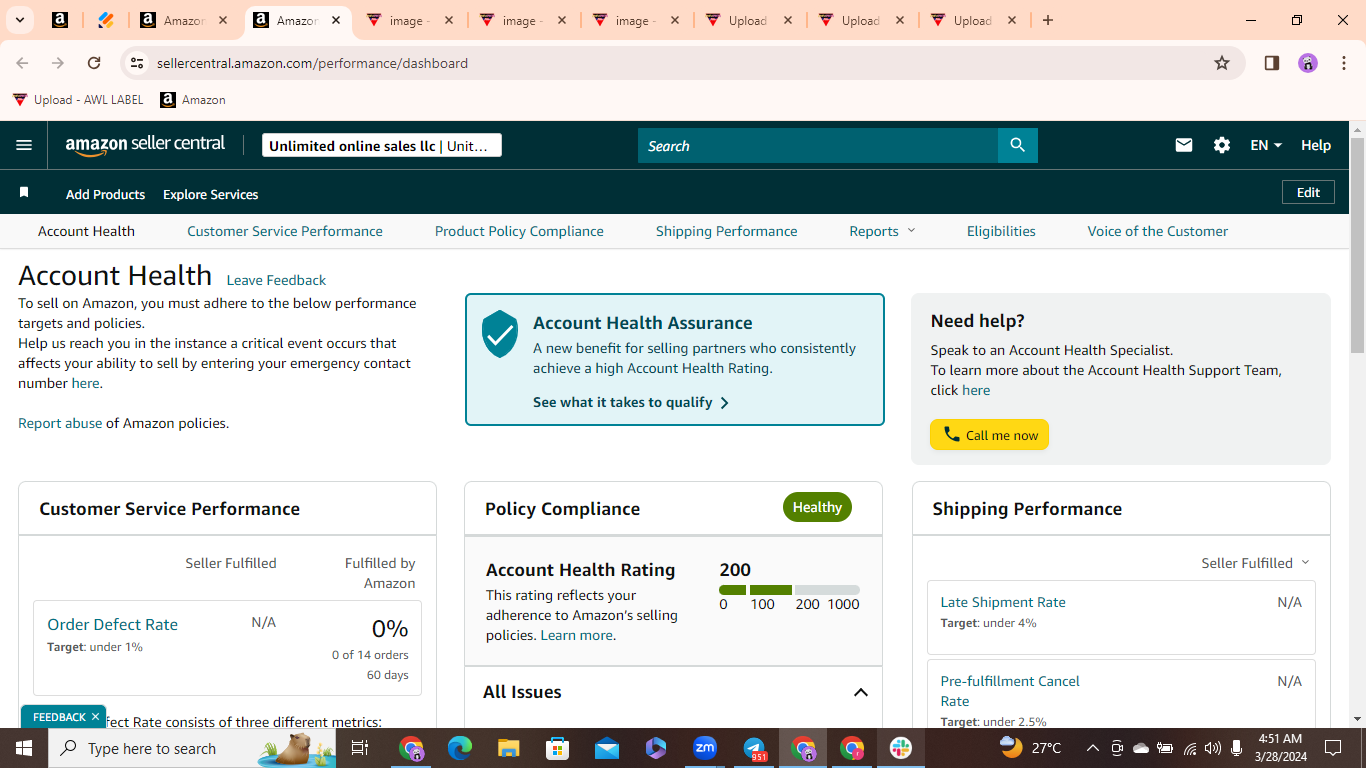This screenshot has height=768, width=1366.
Task: Click the Chrome profile avatar
Action: (x=1308, y=63)
